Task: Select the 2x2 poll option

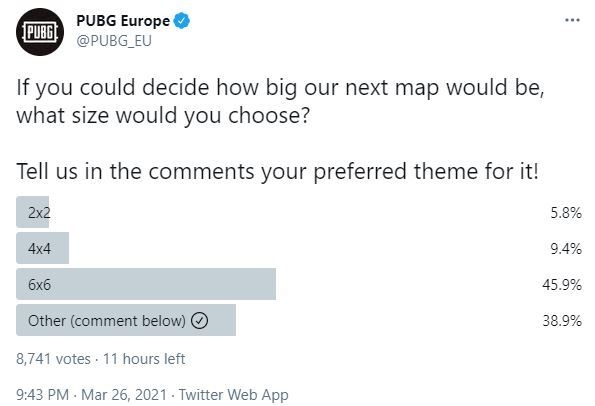Action: [x=299, y=212]
